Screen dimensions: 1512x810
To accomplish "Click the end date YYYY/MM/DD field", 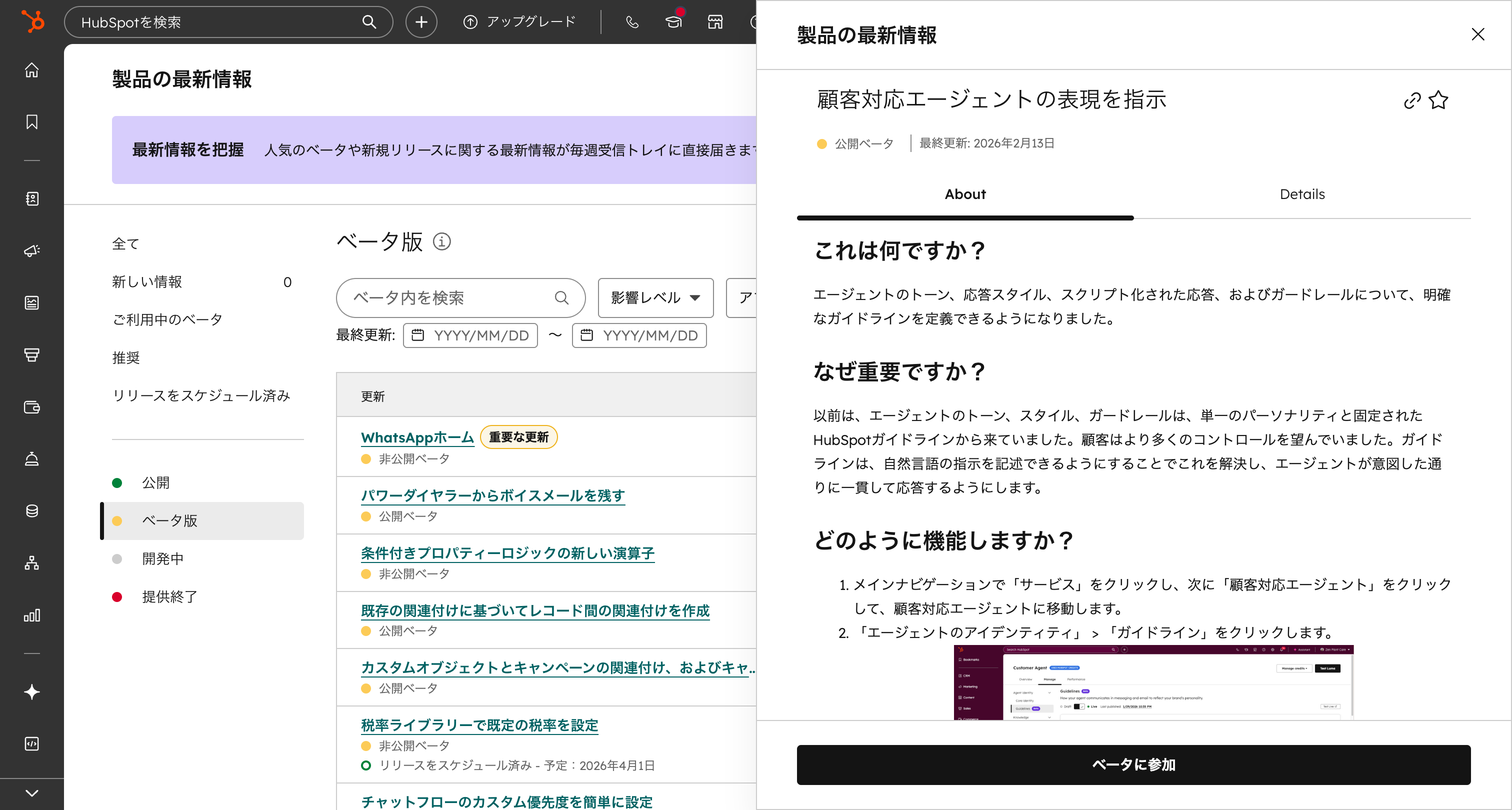I will coord(639,335).
